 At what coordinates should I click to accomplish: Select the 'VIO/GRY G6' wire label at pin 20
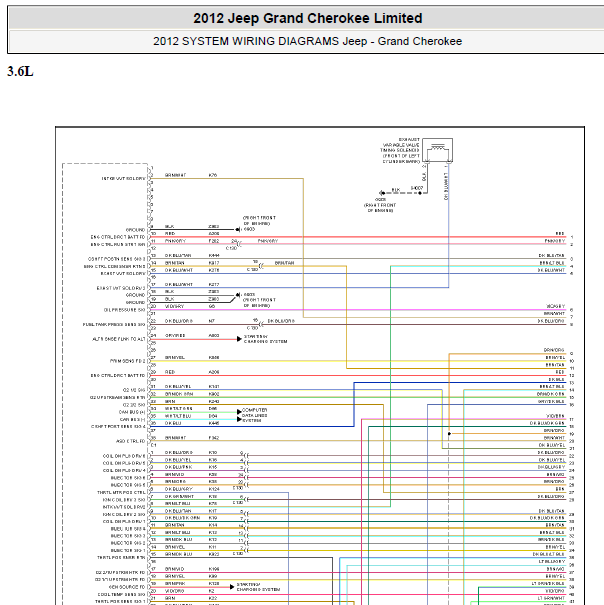[190, 306]
